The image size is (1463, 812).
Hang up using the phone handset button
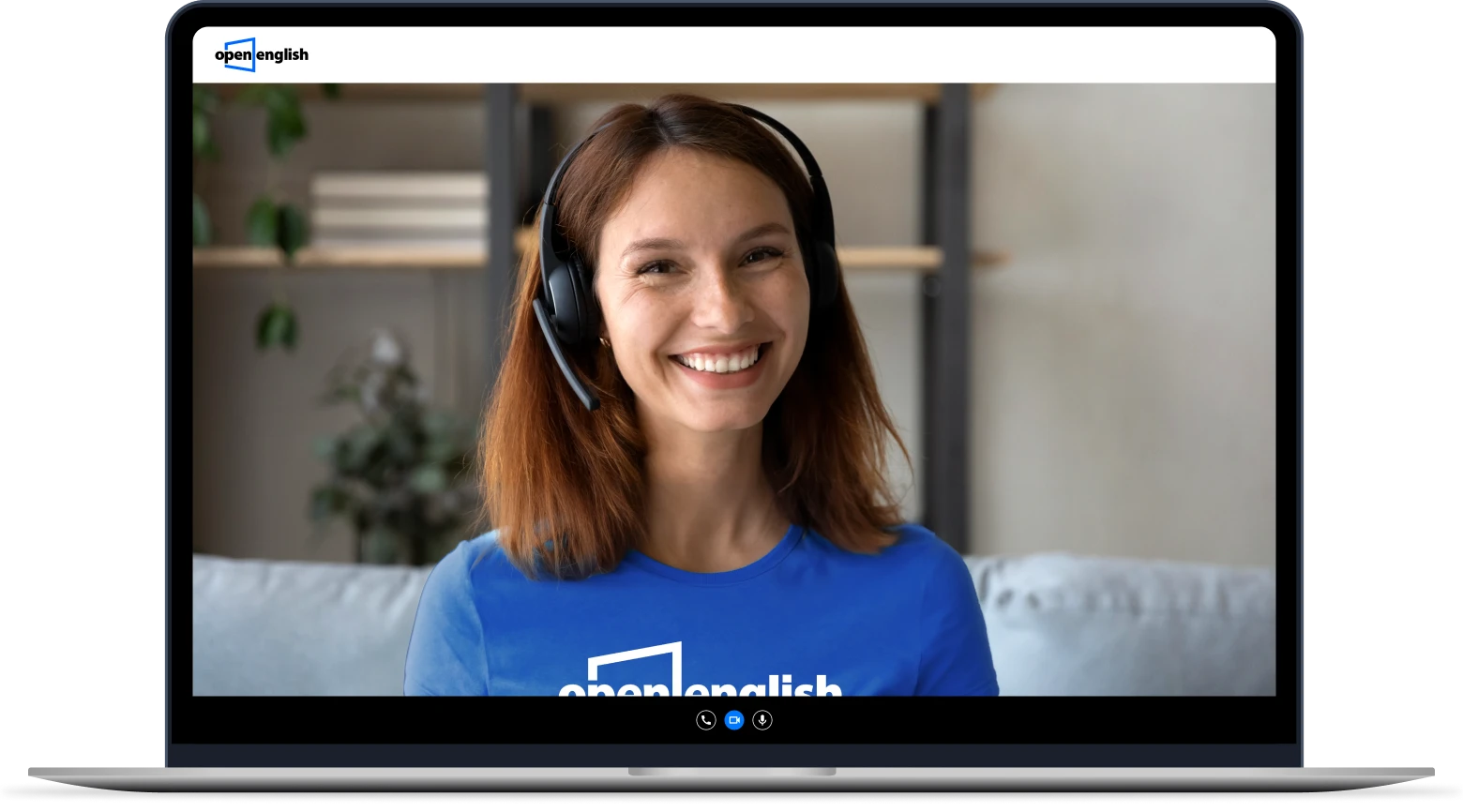(x=706, y=720)
